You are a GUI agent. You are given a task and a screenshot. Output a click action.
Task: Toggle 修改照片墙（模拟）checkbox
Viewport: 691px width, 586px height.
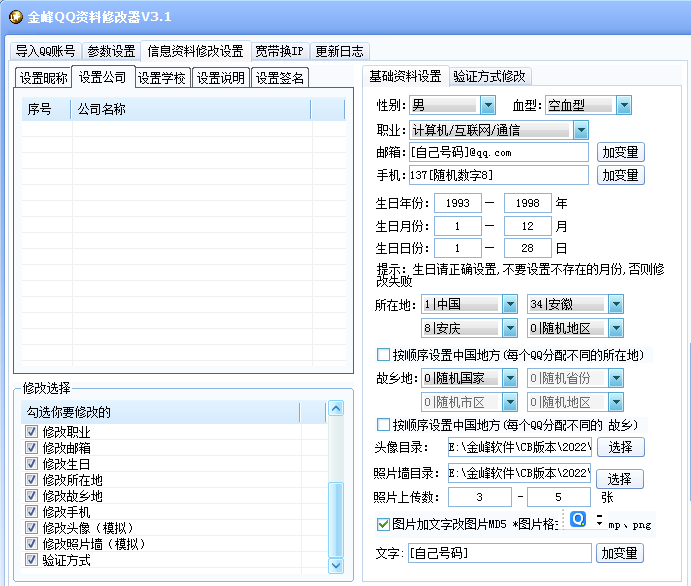(x=31, y=544)
